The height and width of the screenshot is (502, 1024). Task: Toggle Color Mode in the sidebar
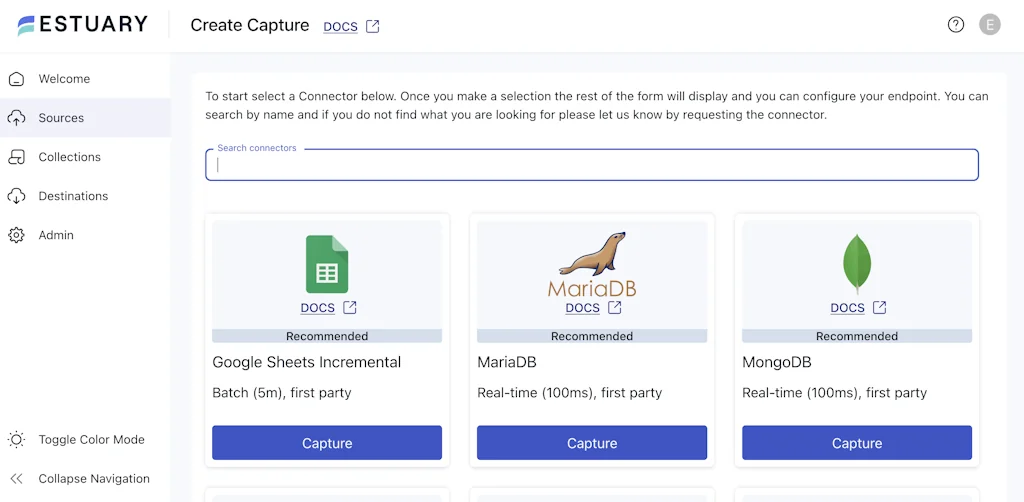91,440
